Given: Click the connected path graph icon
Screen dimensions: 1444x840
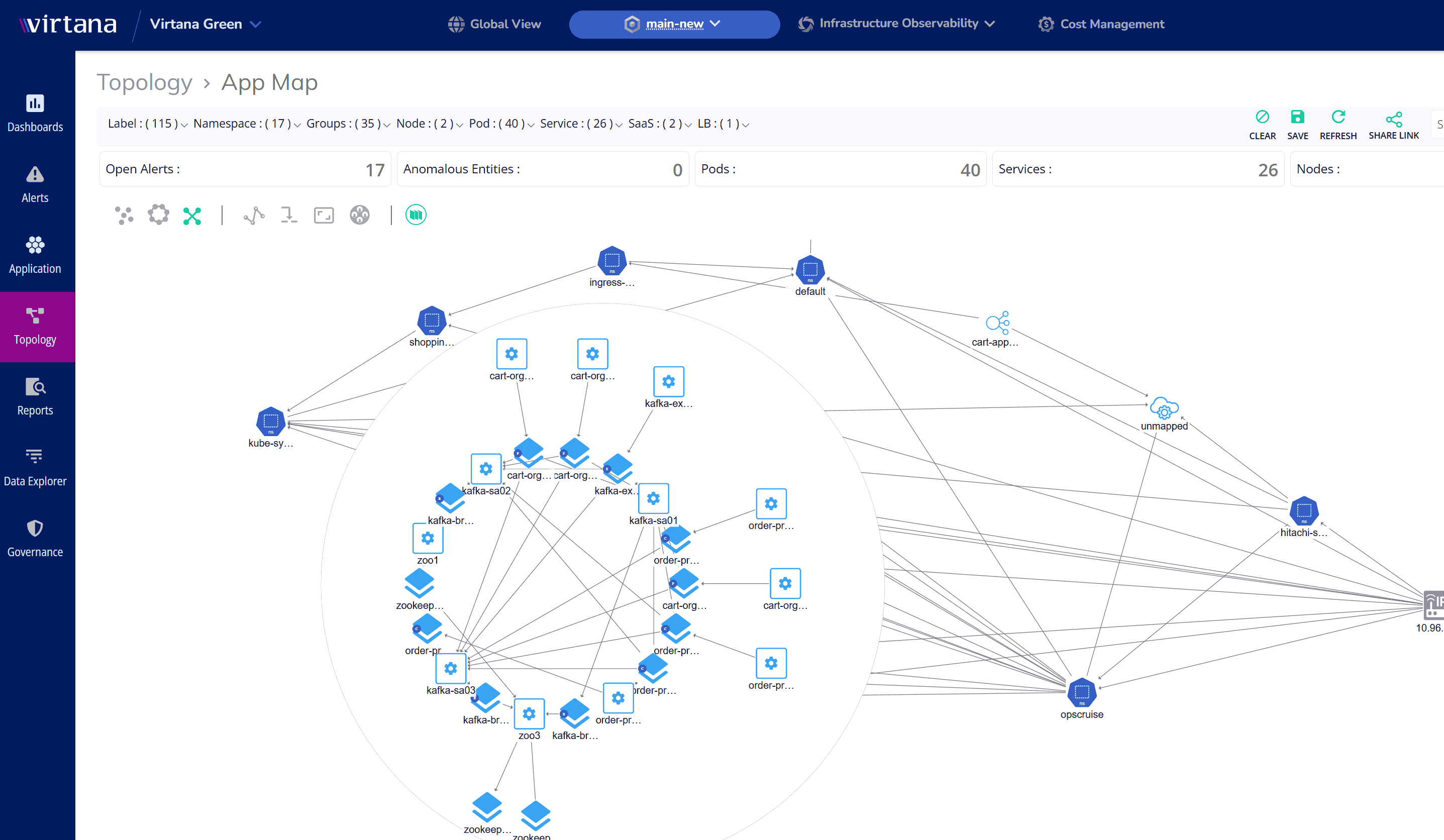Looking at the screenshot, I should [254, 216].
